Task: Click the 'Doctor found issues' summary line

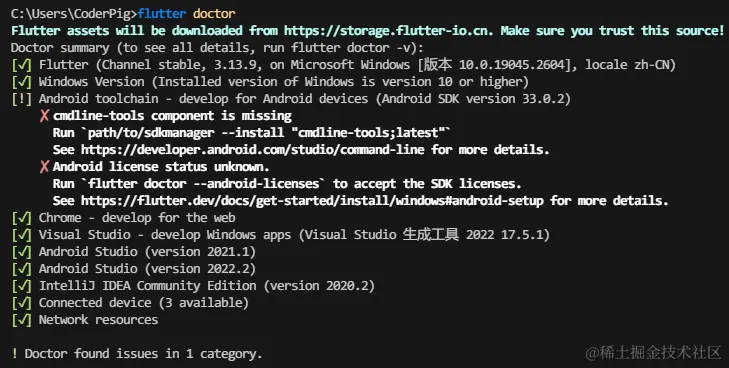Action: coord(137,354)
